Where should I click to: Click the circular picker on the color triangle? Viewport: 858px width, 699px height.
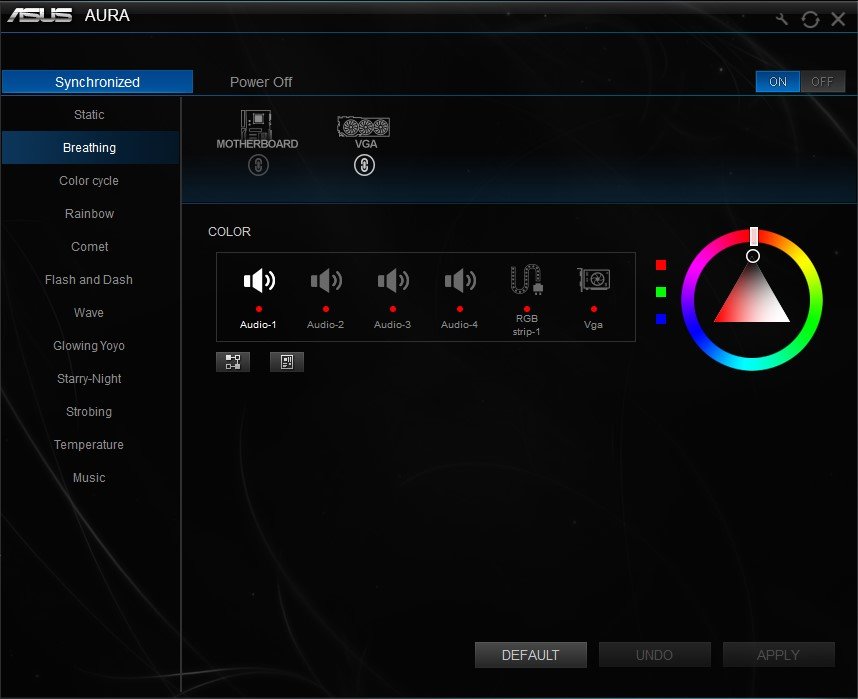coord(753,256)
